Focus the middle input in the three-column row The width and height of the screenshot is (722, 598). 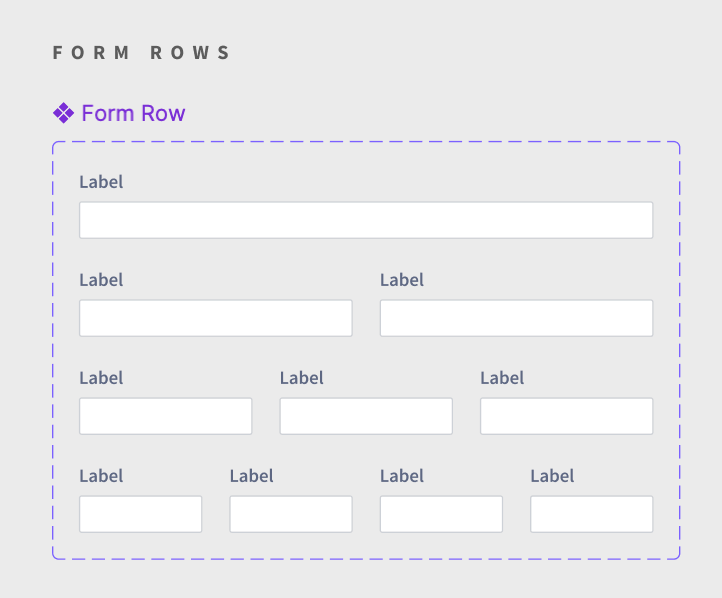366,416
